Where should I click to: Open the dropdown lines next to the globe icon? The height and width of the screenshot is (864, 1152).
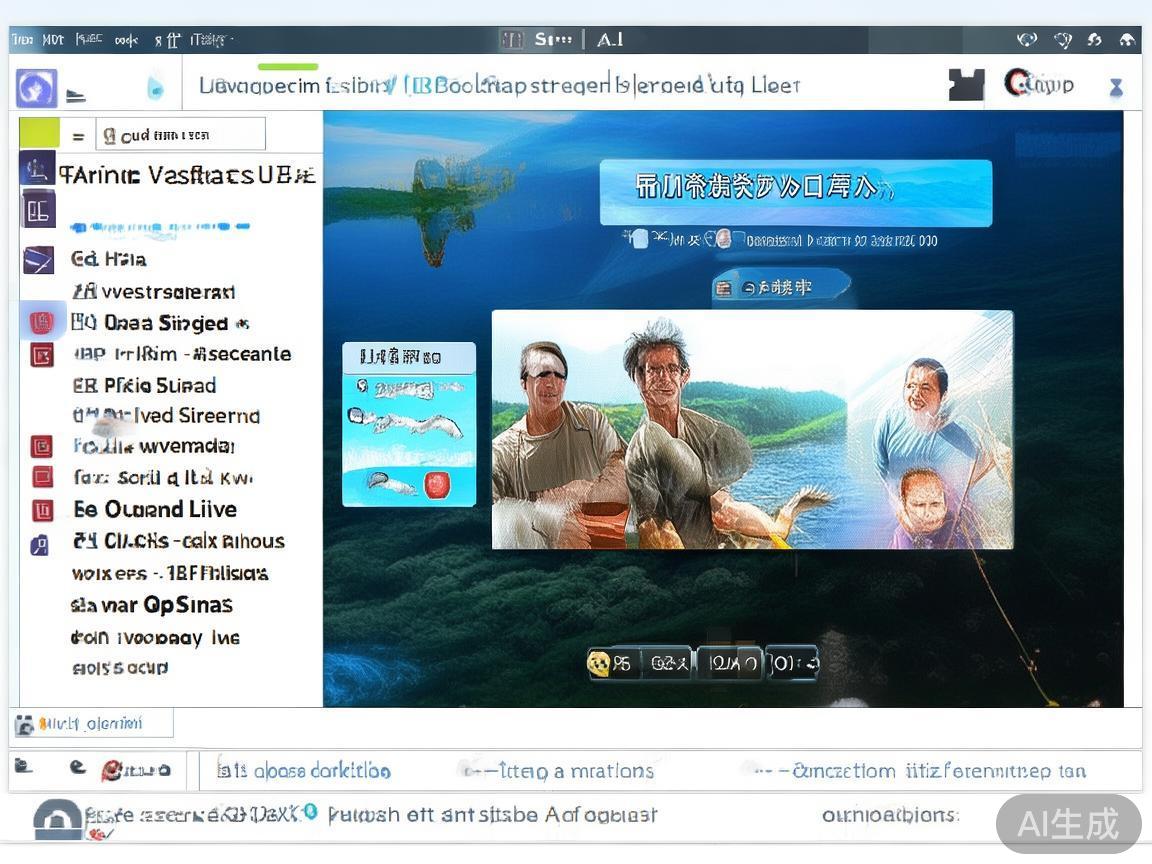pos(76,97)
